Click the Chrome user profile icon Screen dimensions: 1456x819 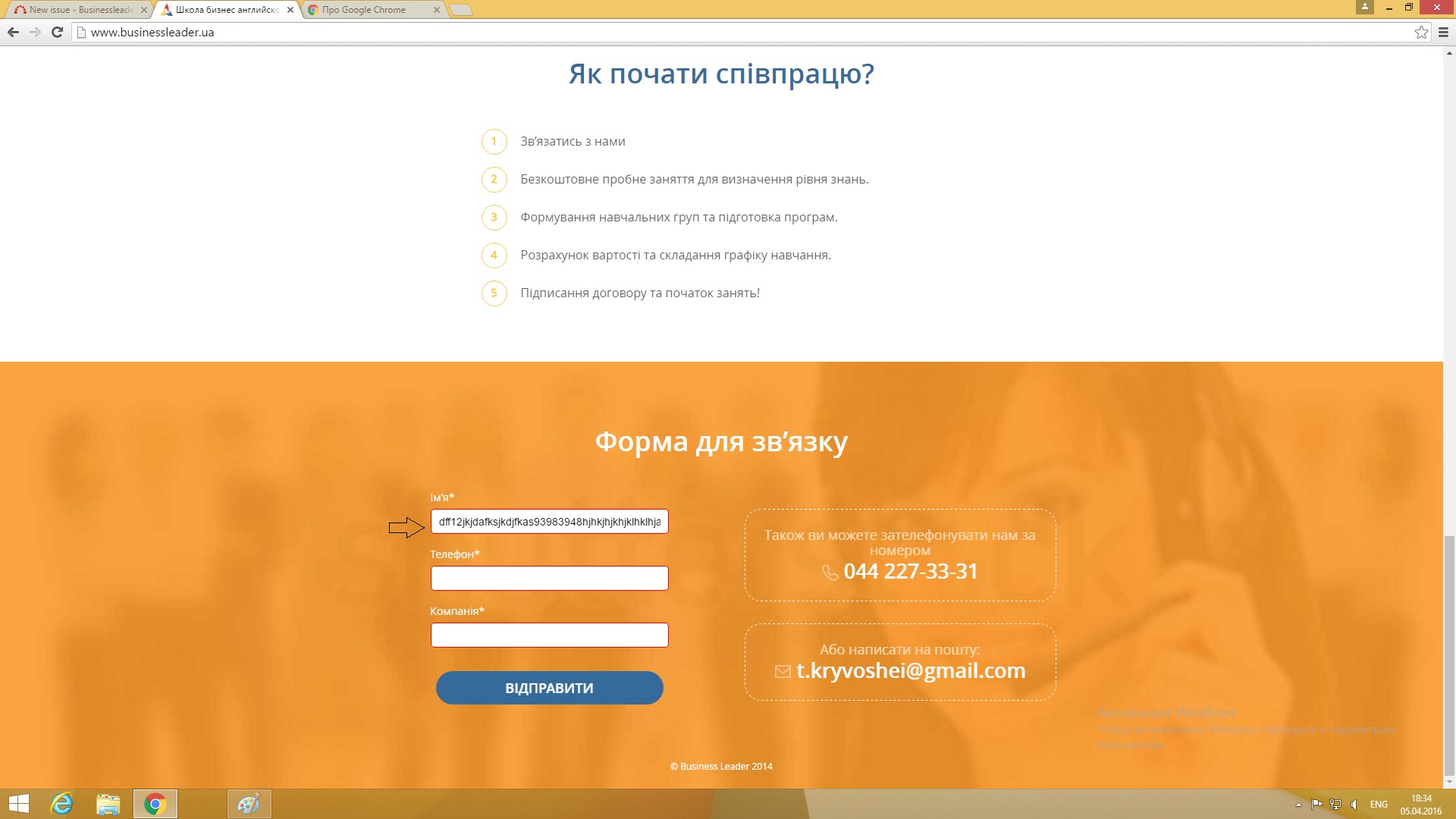pyautogui.click(x=1365, y=7)
